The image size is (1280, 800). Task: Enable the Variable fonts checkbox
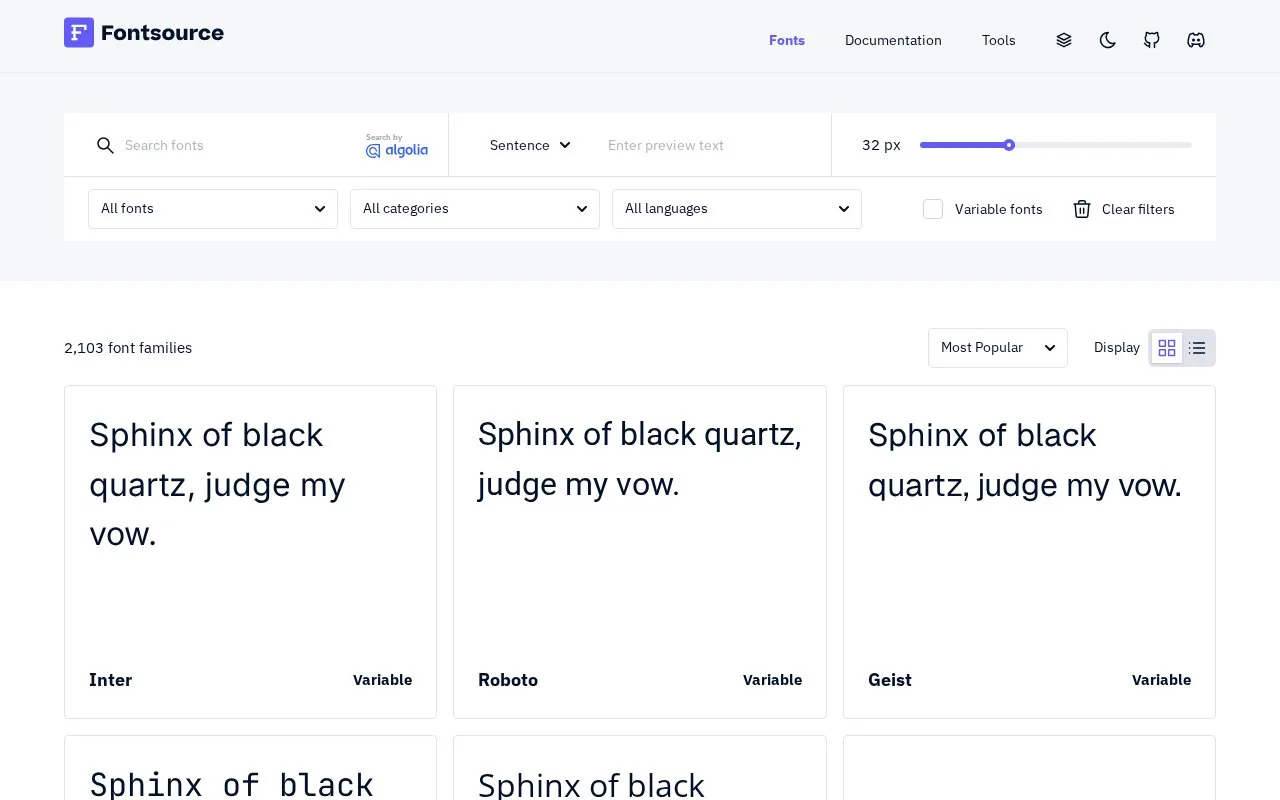coord(933,209)
